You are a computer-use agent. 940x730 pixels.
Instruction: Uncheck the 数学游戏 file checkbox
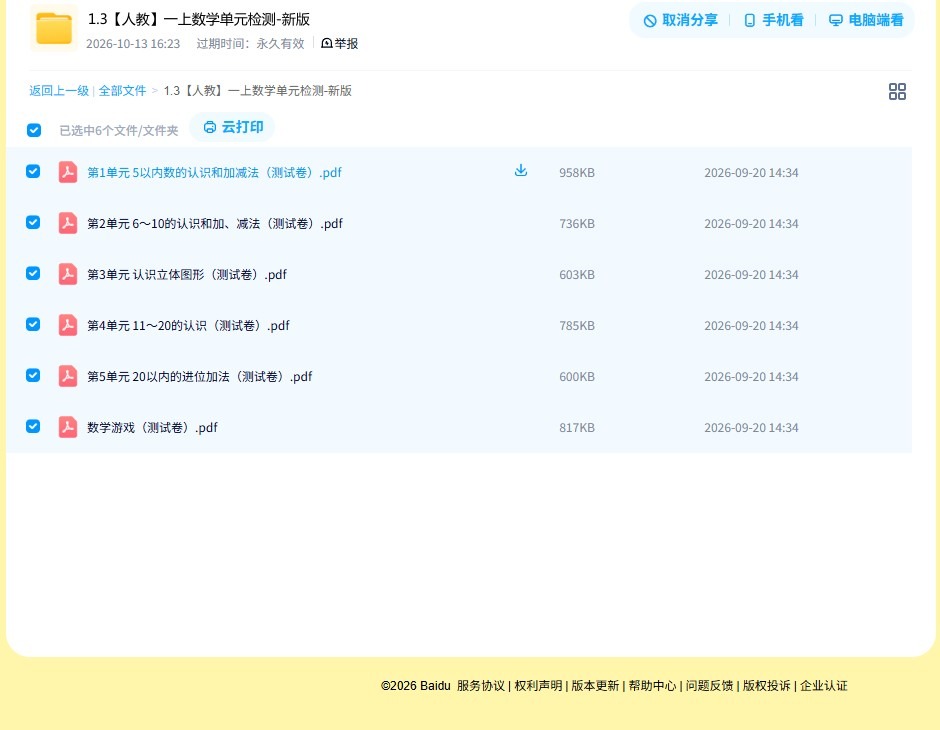point(33,426)
